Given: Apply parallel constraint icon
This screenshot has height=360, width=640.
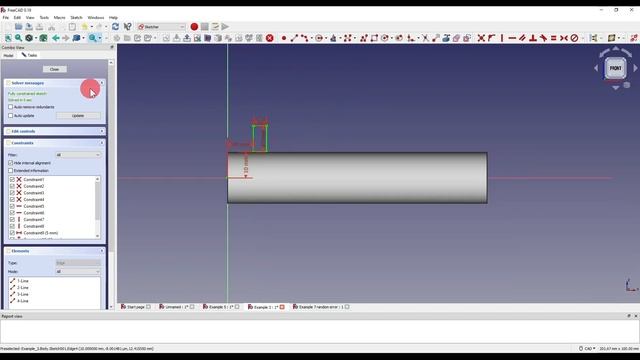Looking at the screenshot, I should coord(522,38).
